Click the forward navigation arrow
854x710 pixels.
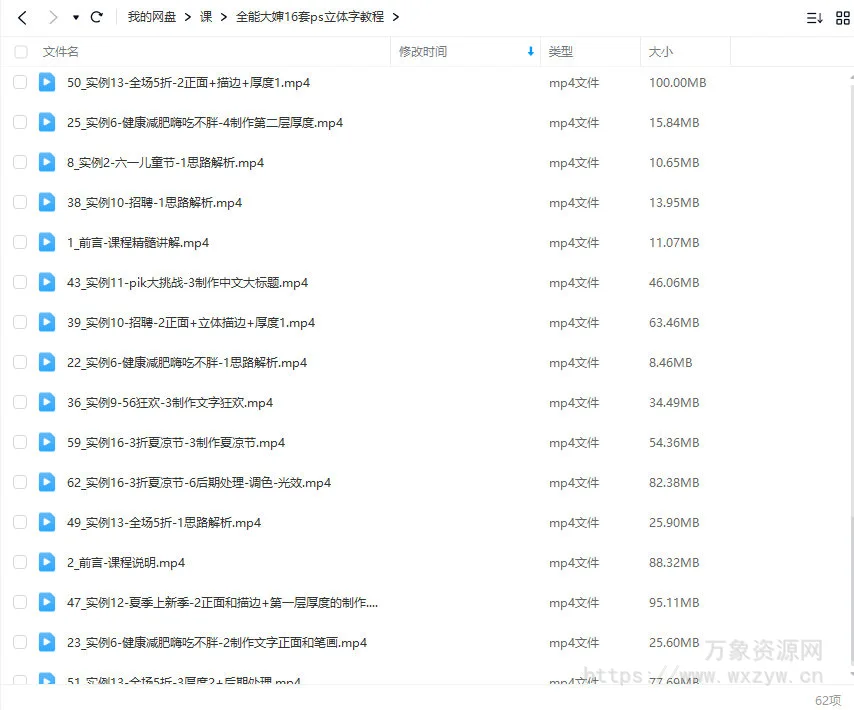point(52,17)
